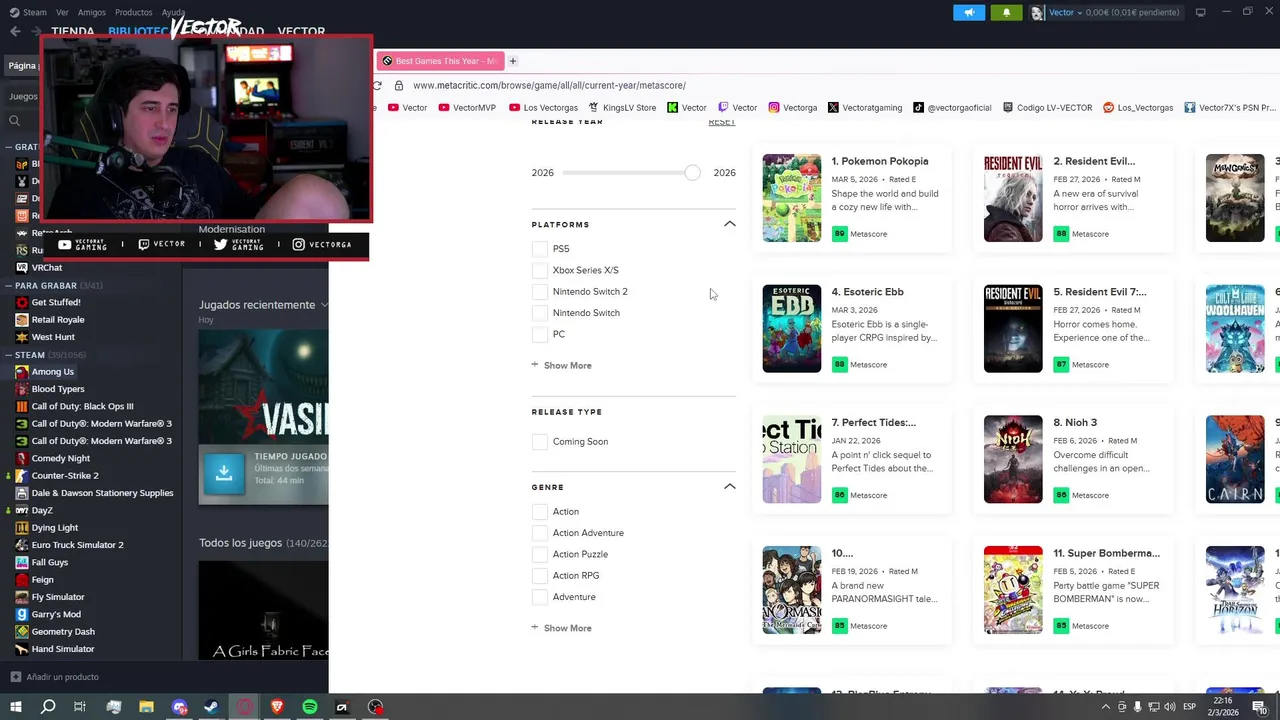The height and width of the screenshot is (720, 1280).
Task: Open the @vectorgaoficial TikTok bookmark
Action: (952, 107)
